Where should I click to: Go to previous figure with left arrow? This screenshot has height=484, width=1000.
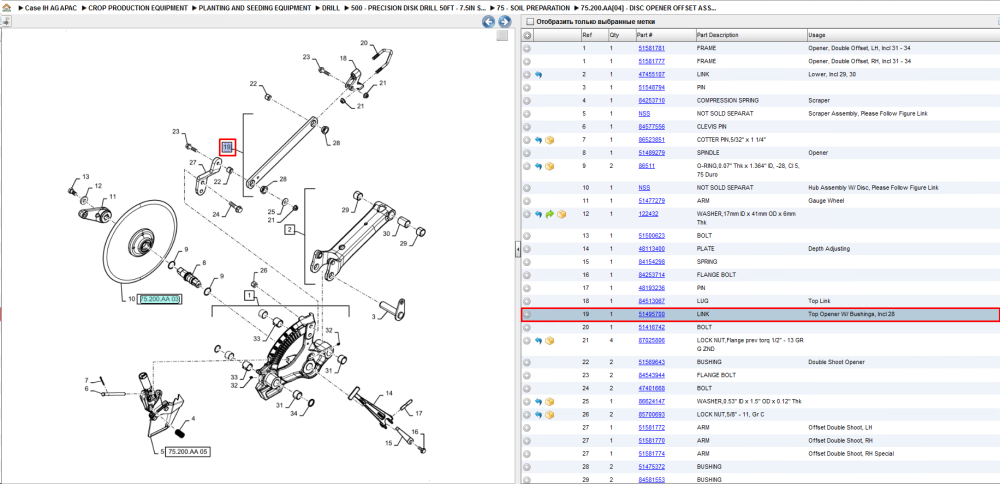[x=488, y=22]
